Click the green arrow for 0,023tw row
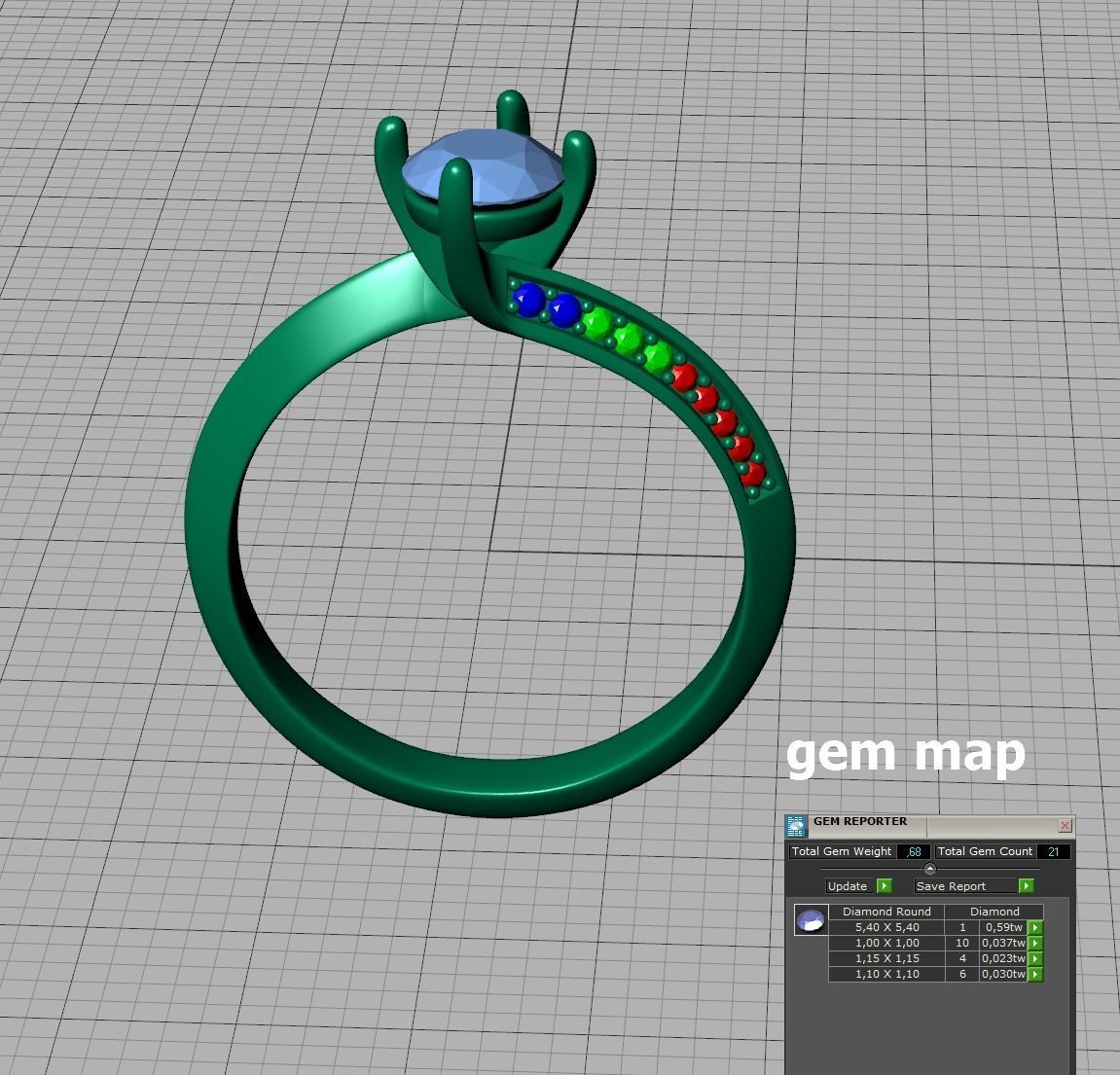The width and height of the screenshot is (1120, 1075). point(1035,958)
